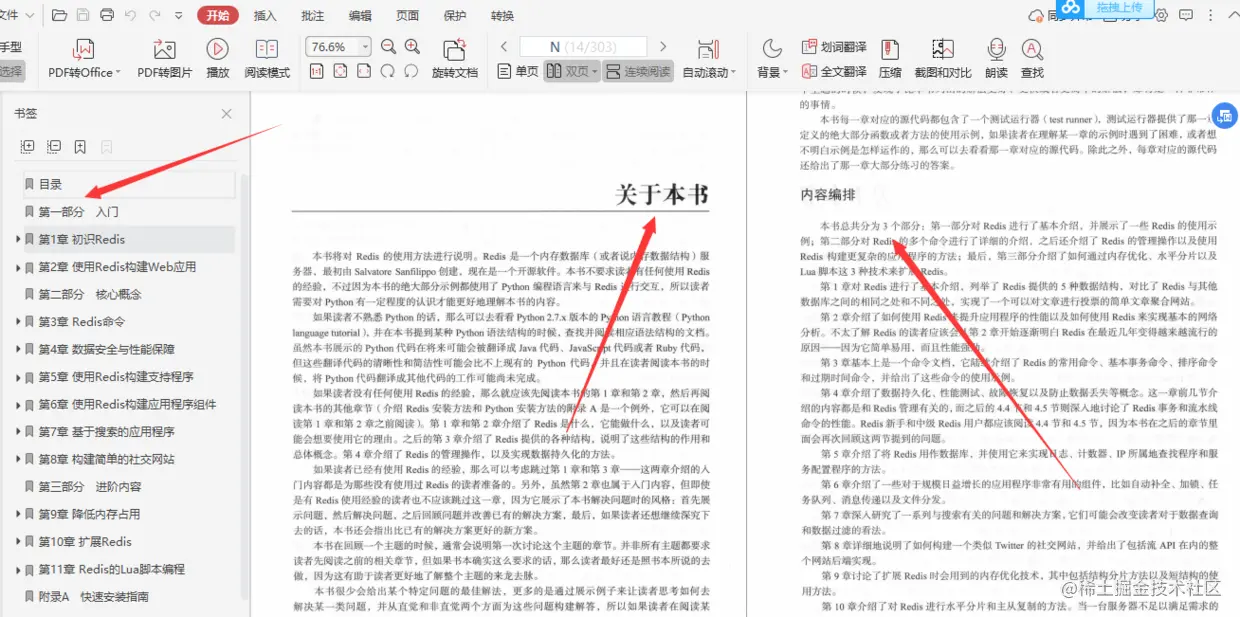The height and width of the screenshot is (617, 1240).
Task: Click the feedback chat bubble icon
Action: (x=1185, y=15)
